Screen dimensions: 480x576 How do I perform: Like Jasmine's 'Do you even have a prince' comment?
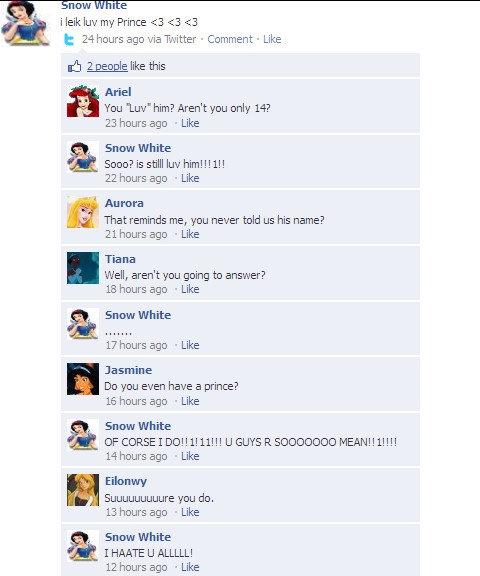pyautogui.click(x=190, y=401)
